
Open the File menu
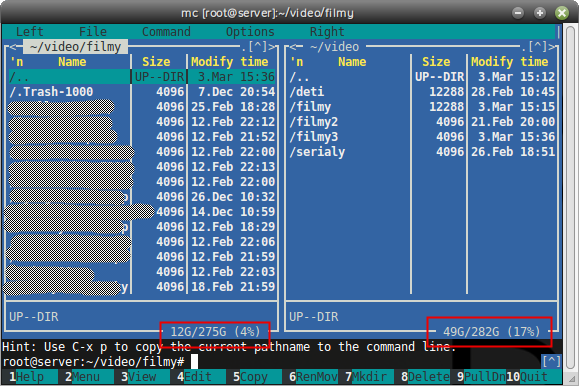click(93, 32)
